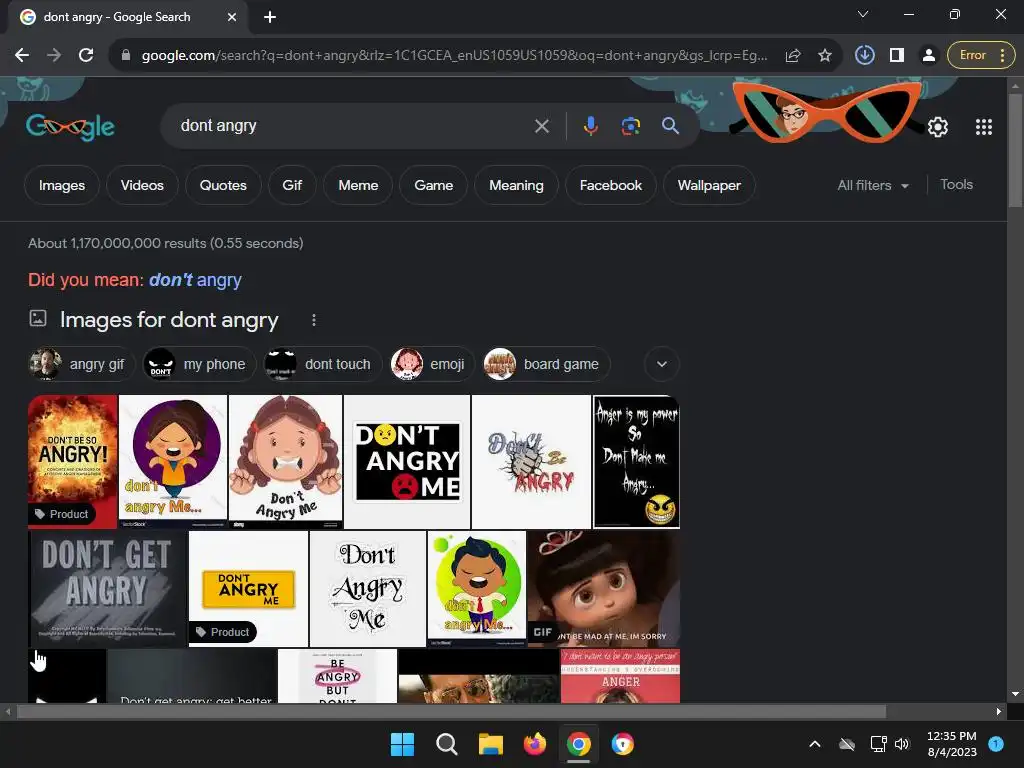The image size is (1024, 768).
Task: Open black 'Don't Angry Me' emoji thumbnail
Action: [x=407, y=461]
